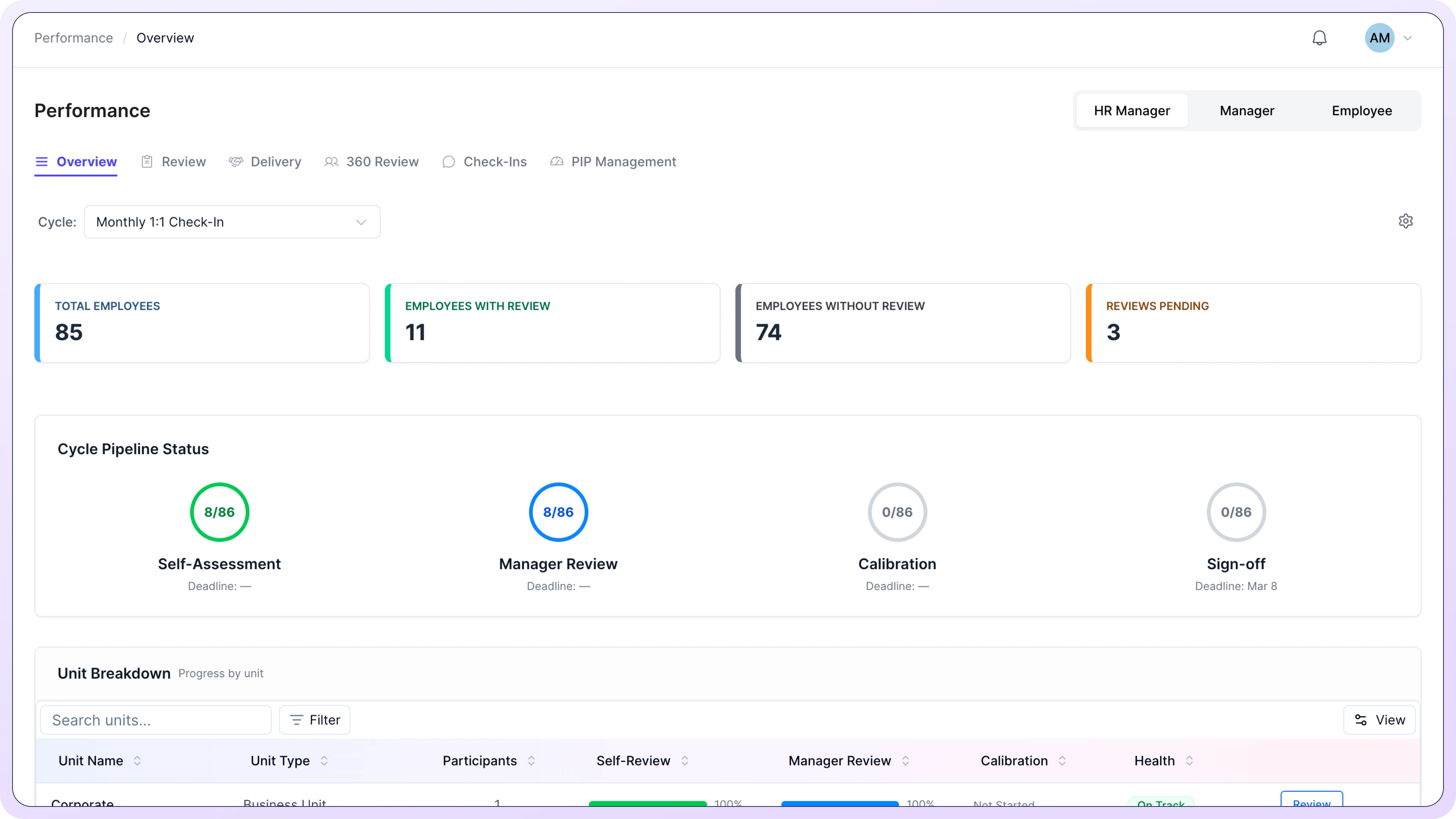Image resolution: width=1456 pixels, height=819 pixels.
Task: Open the cycle settings gear icon
Action: click(x=1405, y=221)
